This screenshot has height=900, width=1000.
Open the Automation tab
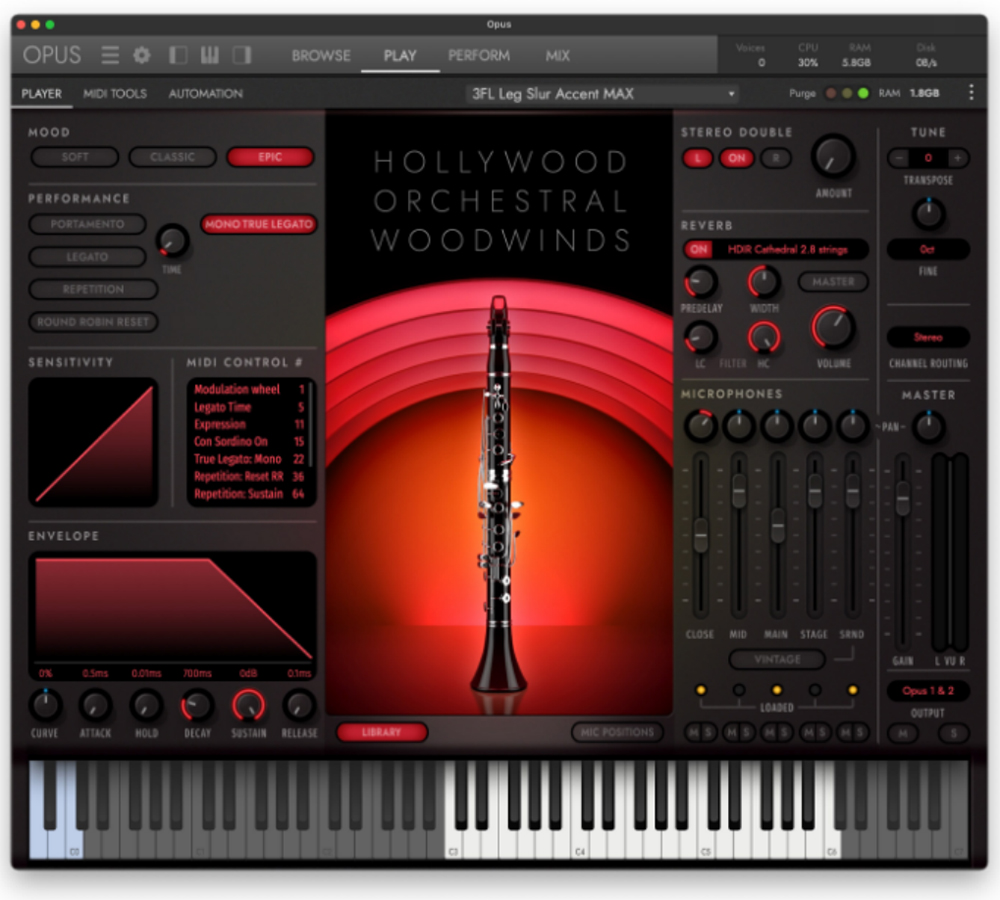(205, 94)
